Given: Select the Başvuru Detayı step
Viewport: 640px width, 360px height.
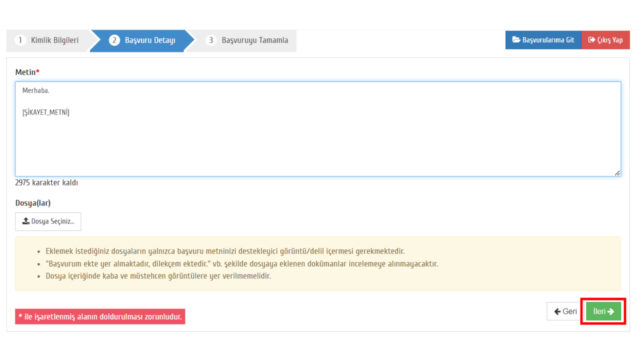Looking at the screenshot, I should 142,40.
